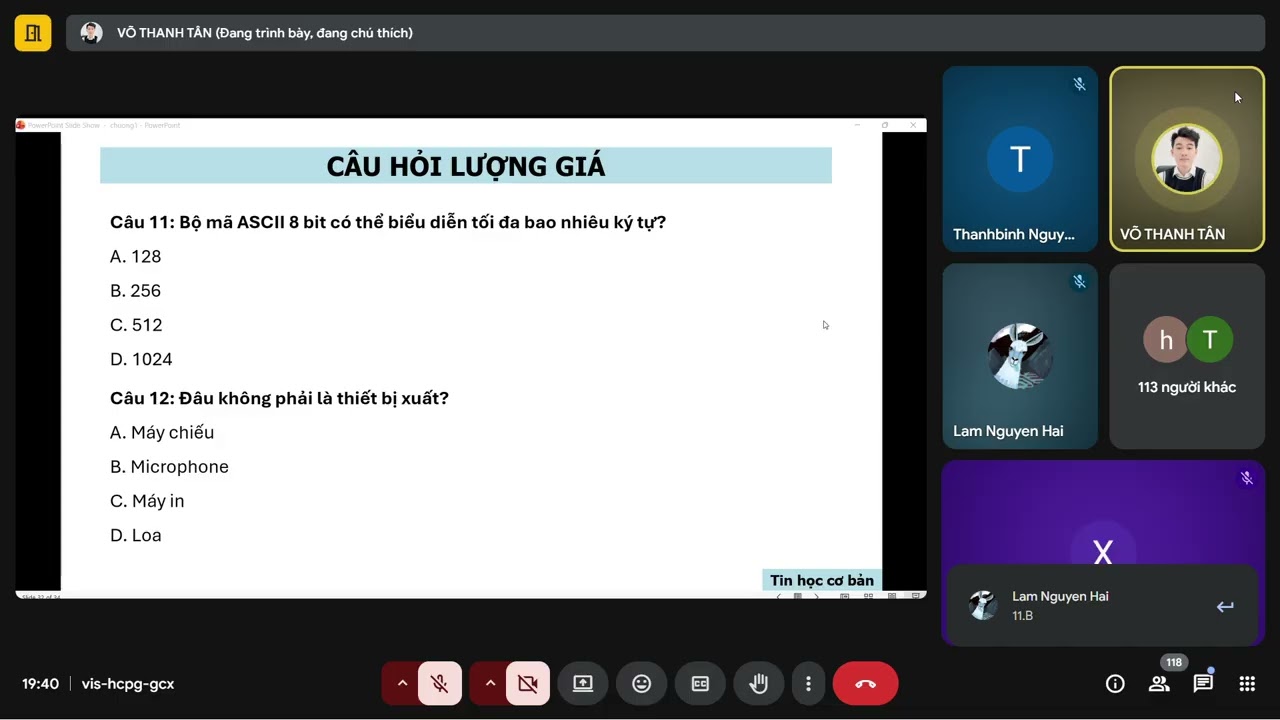
Task: Toggle closed captions
Action: (x=700, y=684)
